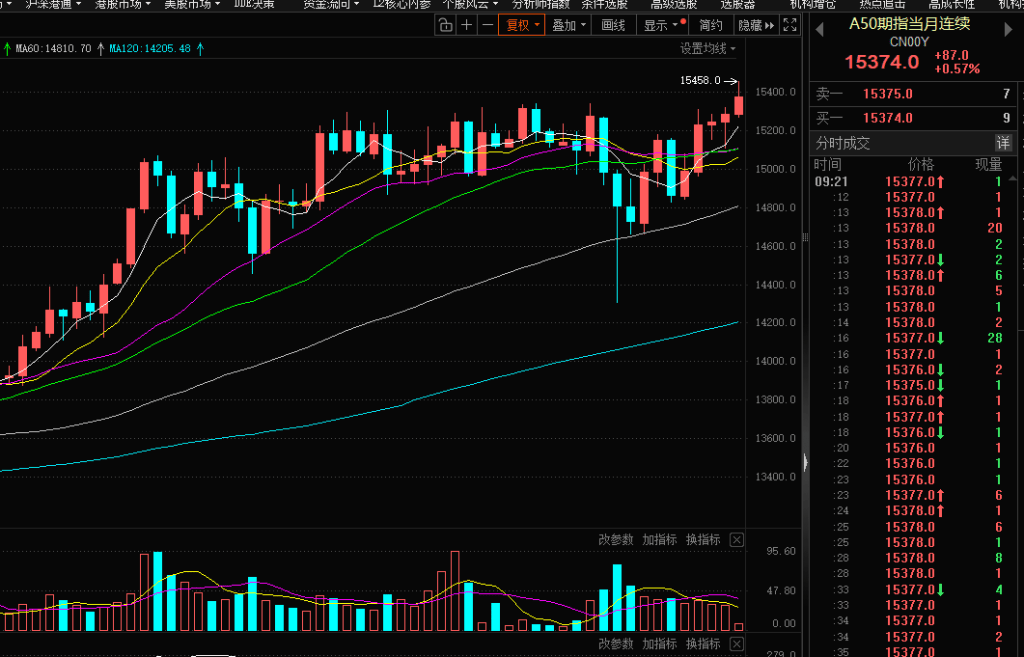The height and width of the screenshot is (657, 1024).
Task: Enable the 画线 drawing tool
Action: pos(614,26)
